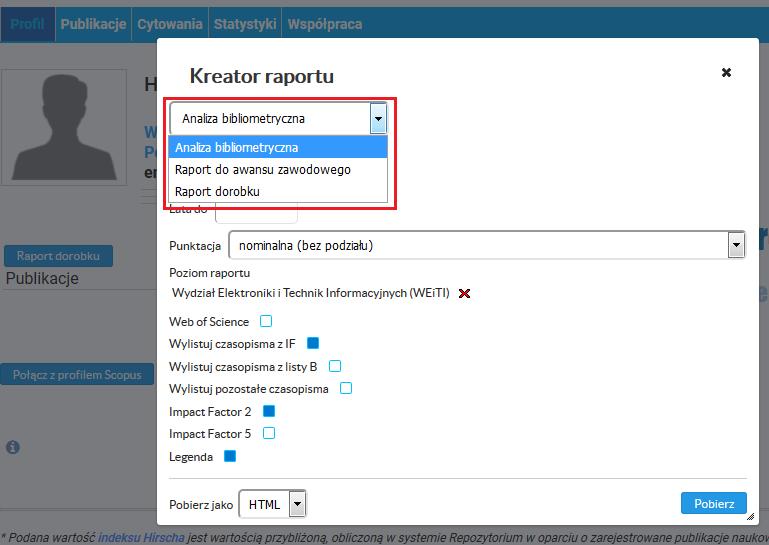
Task: Uncheck Wylistuj czasopisma z IF
Action: (313, 343)
